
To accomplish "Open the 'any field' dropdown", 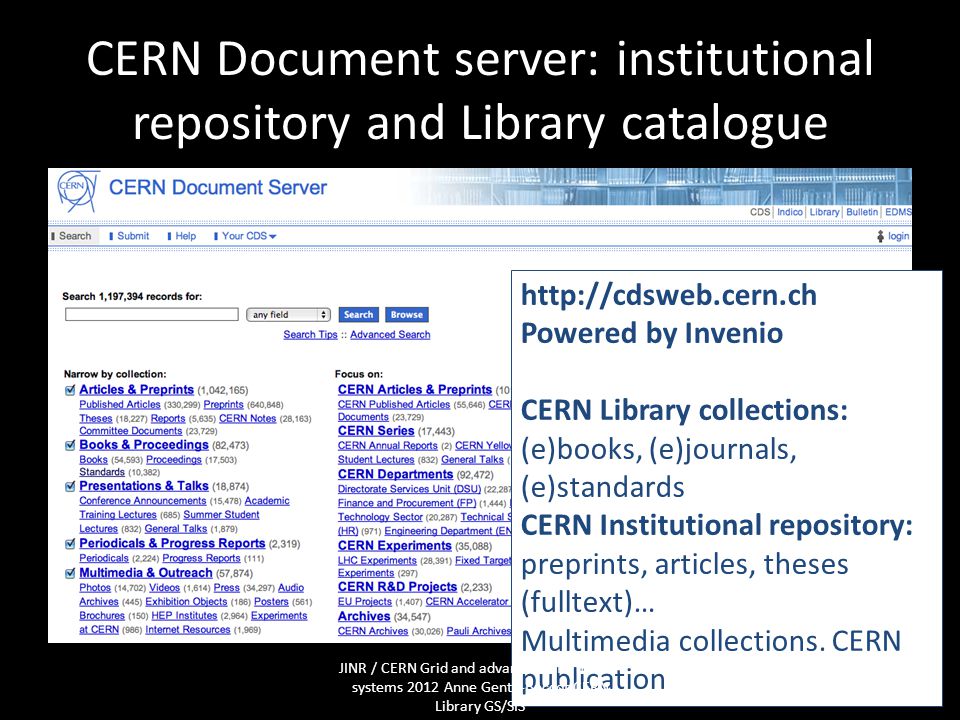I will (x=288, y=315).
